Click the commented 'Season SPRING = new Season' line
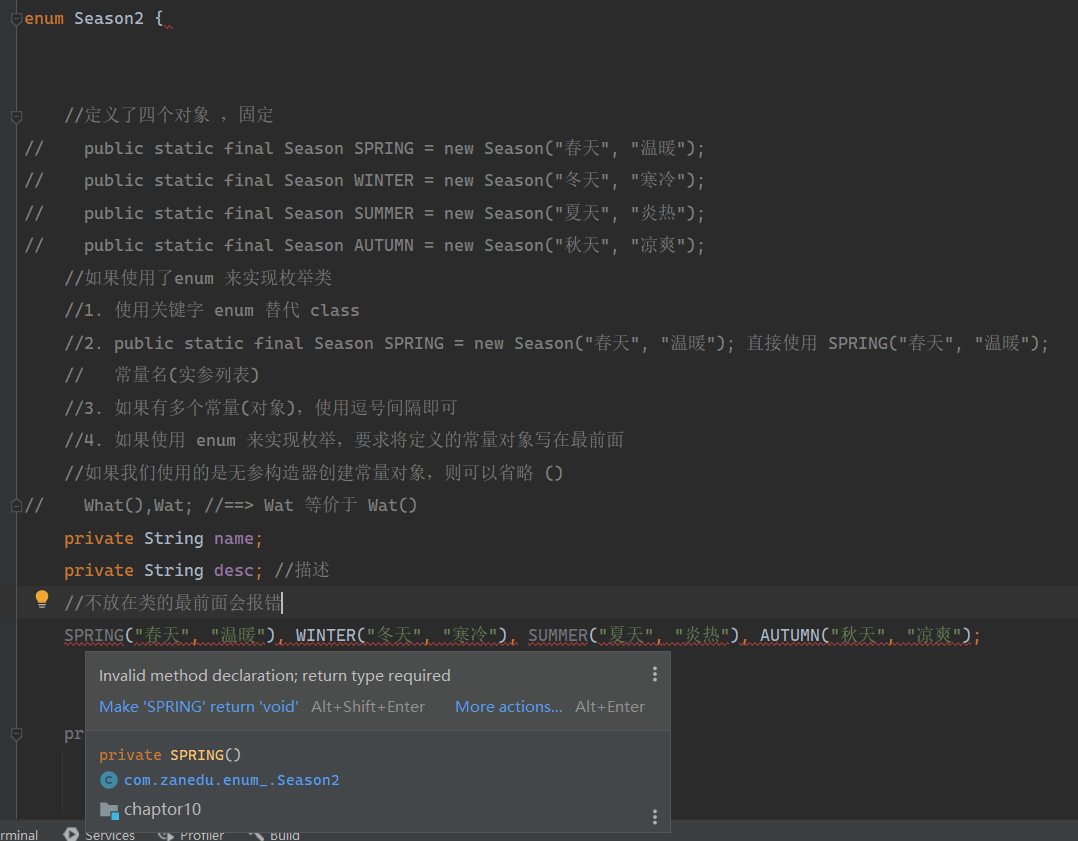 click(364, 148)
